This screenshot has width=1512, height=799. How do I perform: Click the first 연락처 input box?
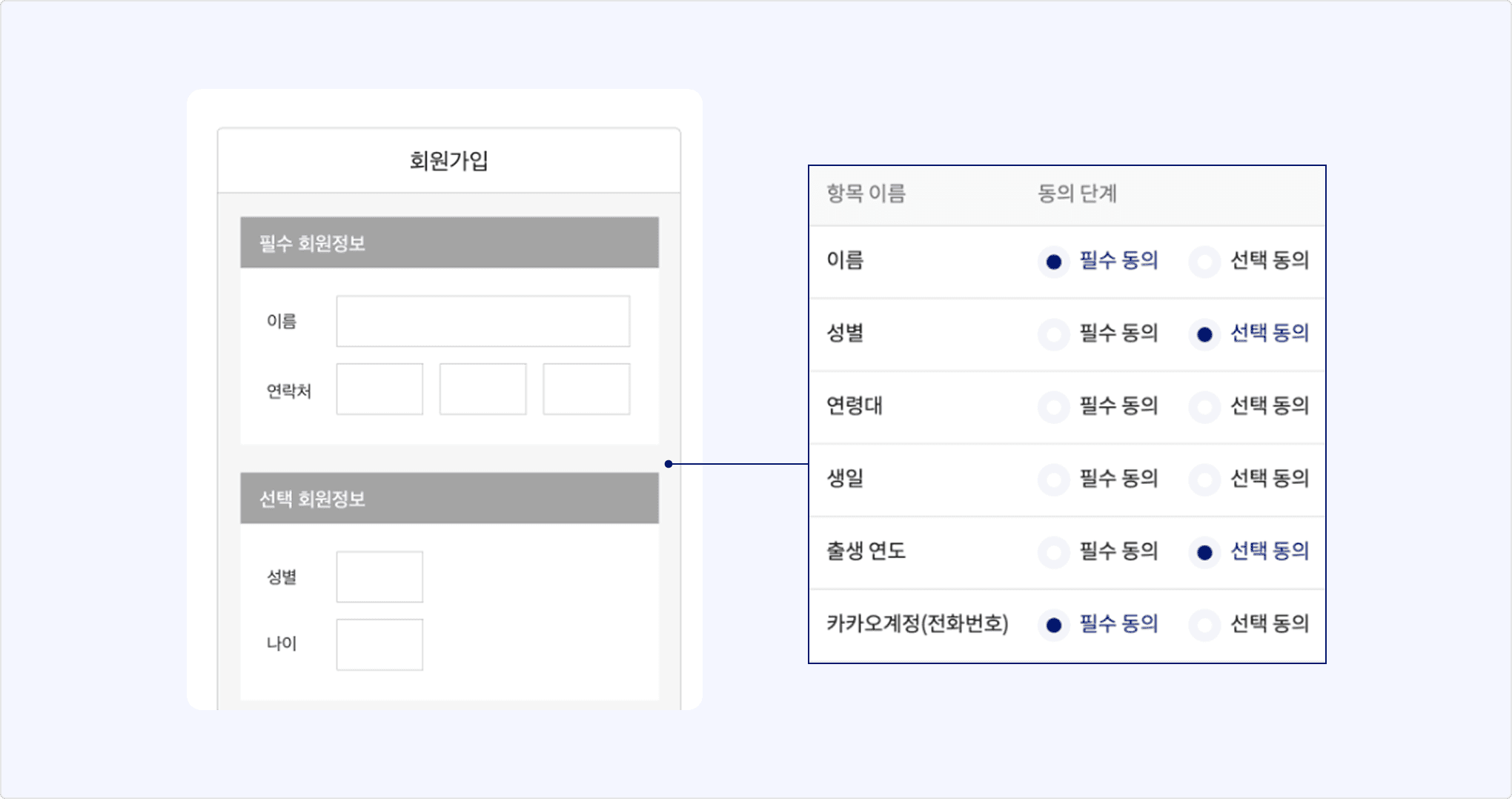tap(379, 389)
